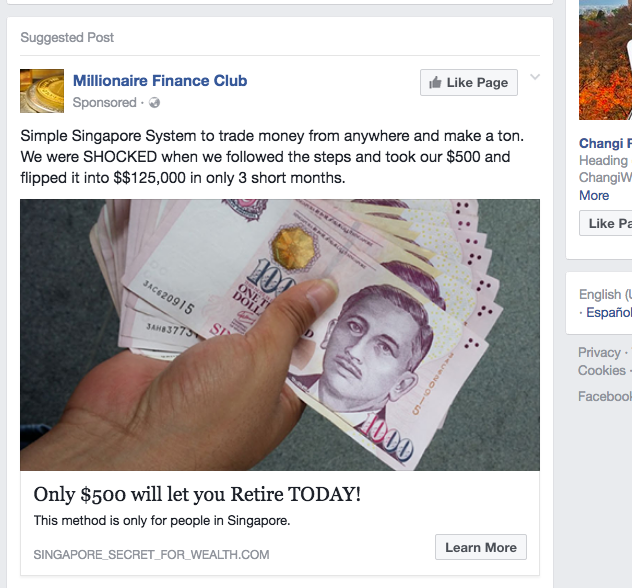Open the Changi page link in sidebar

tap(605, 143)
